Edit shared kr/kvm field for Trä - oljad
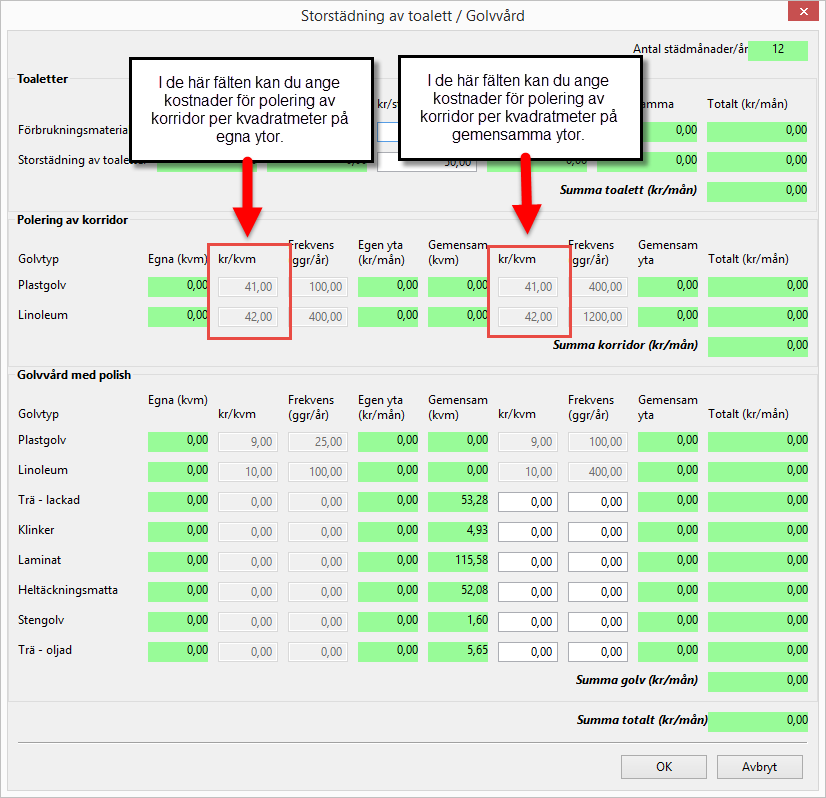This screenshot has height=798, width=826. click(528, 652)
